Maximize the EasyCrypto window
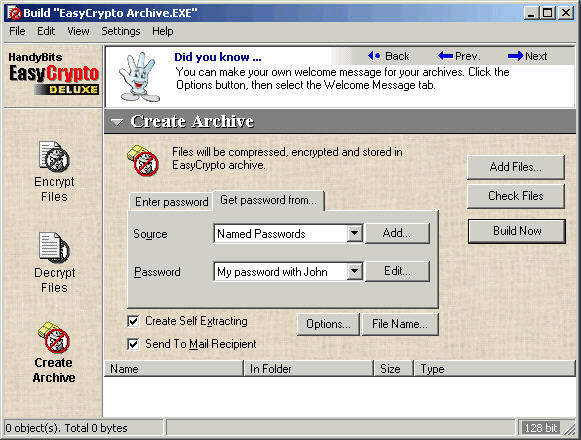The width and height of the screenshot is (581, 440). (x=547, y=13)
